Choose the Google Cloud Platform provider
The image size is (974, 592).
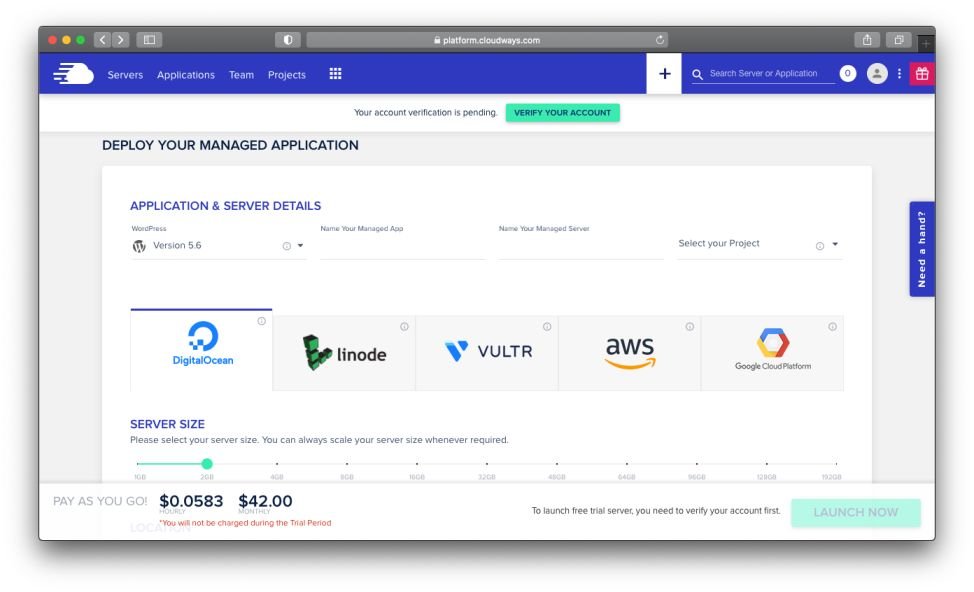(772, 353)
